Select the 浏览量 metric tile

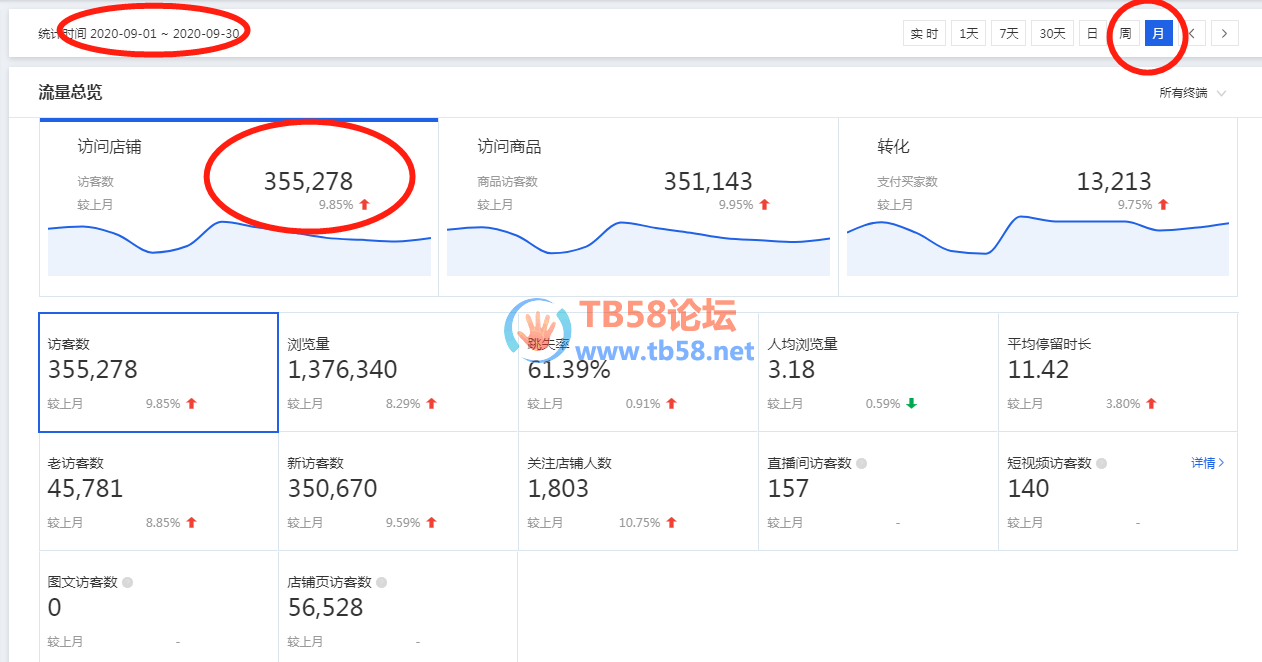pos(398,372)
